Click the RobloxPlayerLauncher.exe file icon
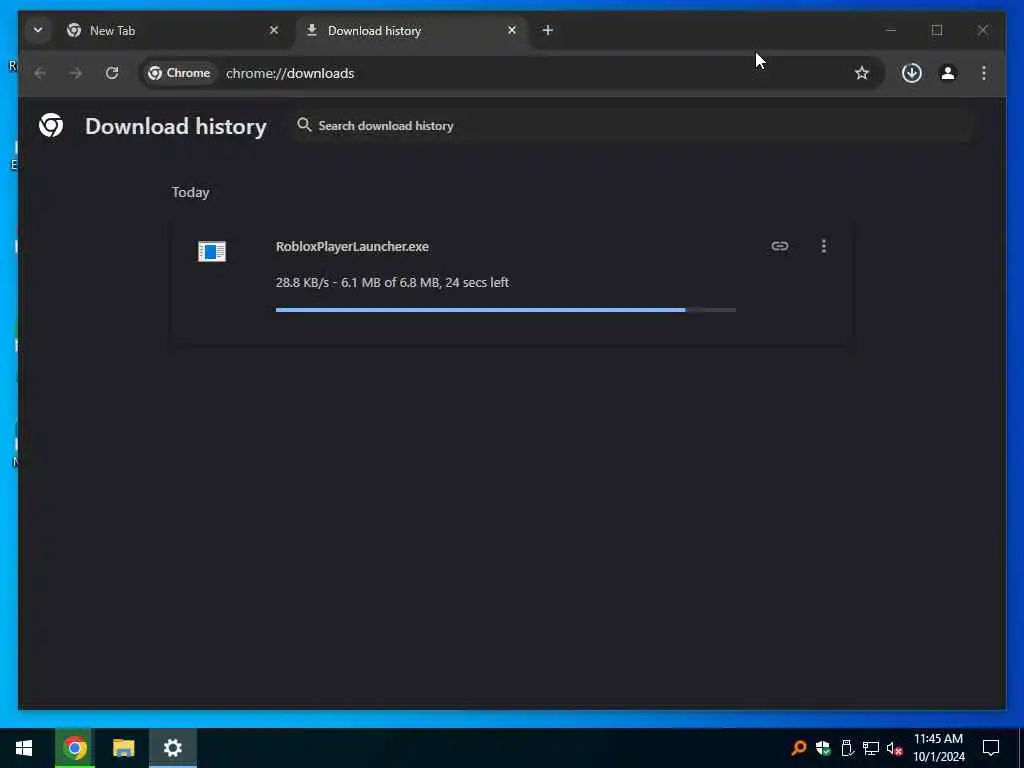The image size is (1024, 768). coord(212,251)
